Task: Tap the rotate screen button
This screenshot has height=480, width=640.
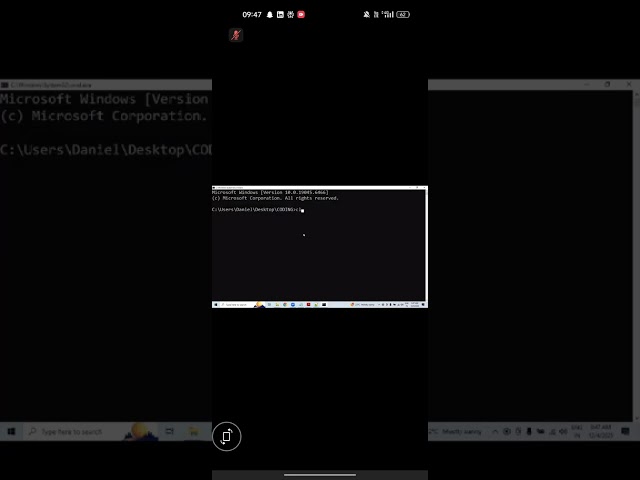Action: pyautogui.click(x=227, y=436)
